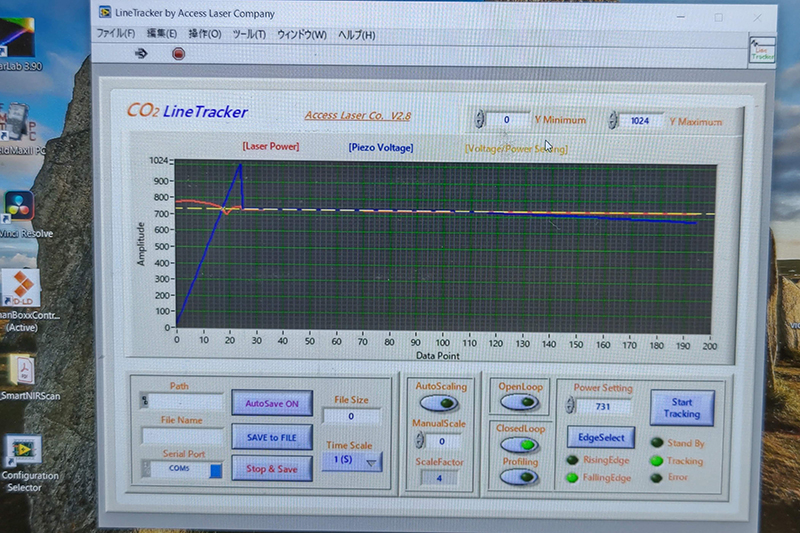Click the AutoSave ON button
The image size is (800, 533).
272,403
